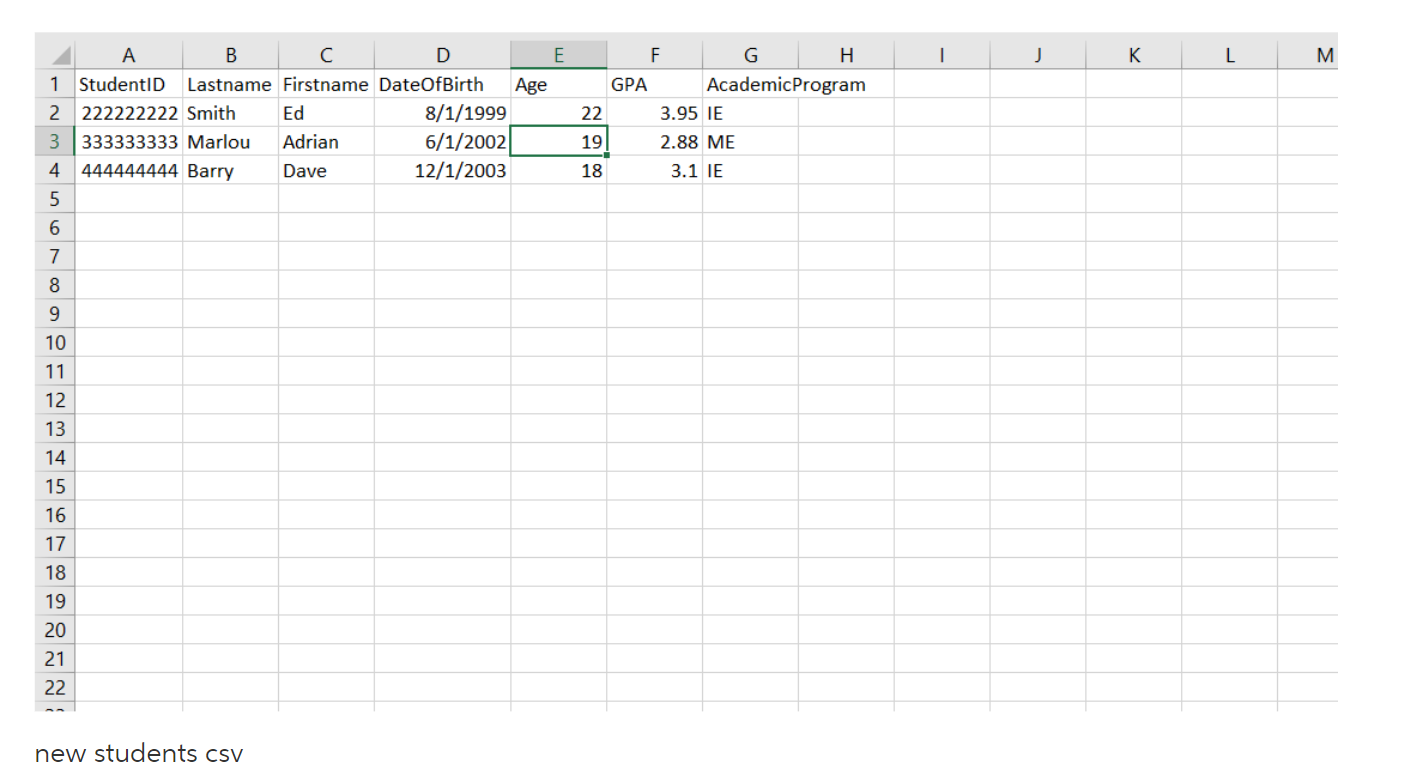
Task: Select column B header
Action: [x=231, y=55]
